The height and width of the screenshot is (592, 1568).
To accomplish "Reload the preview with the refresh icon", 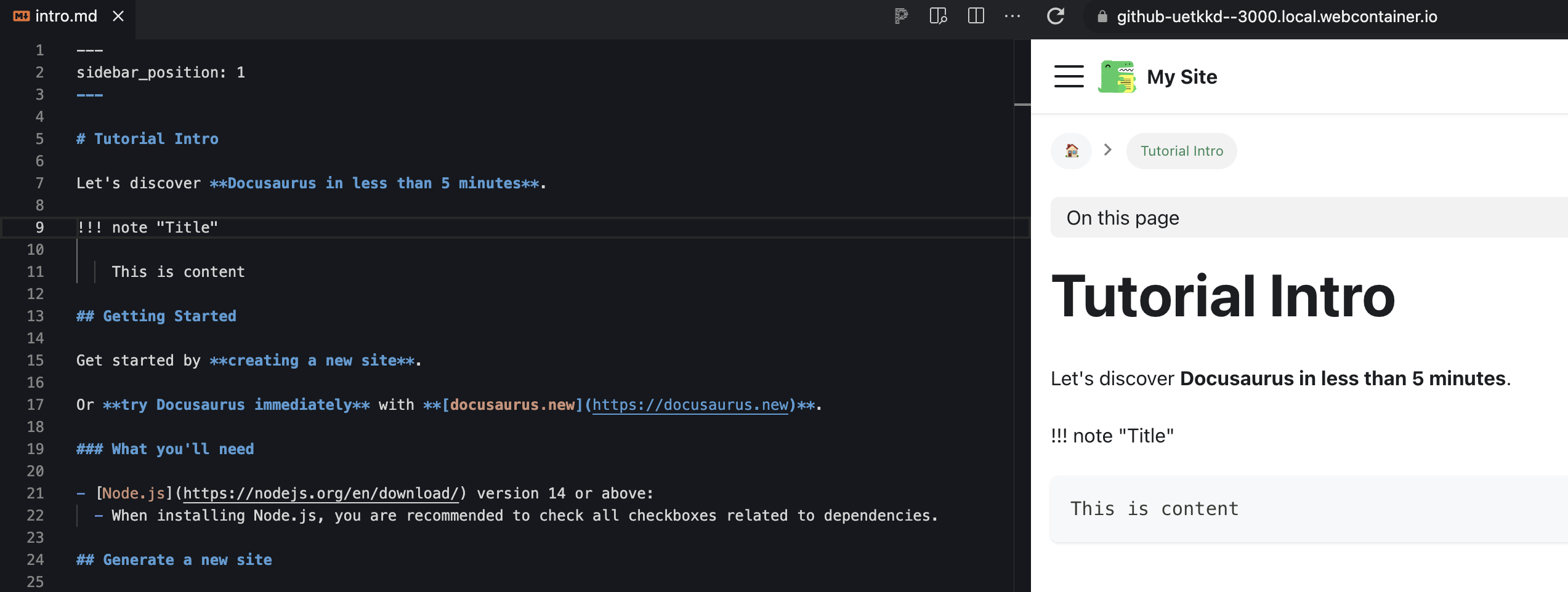I will click(x=1055, y=17).
